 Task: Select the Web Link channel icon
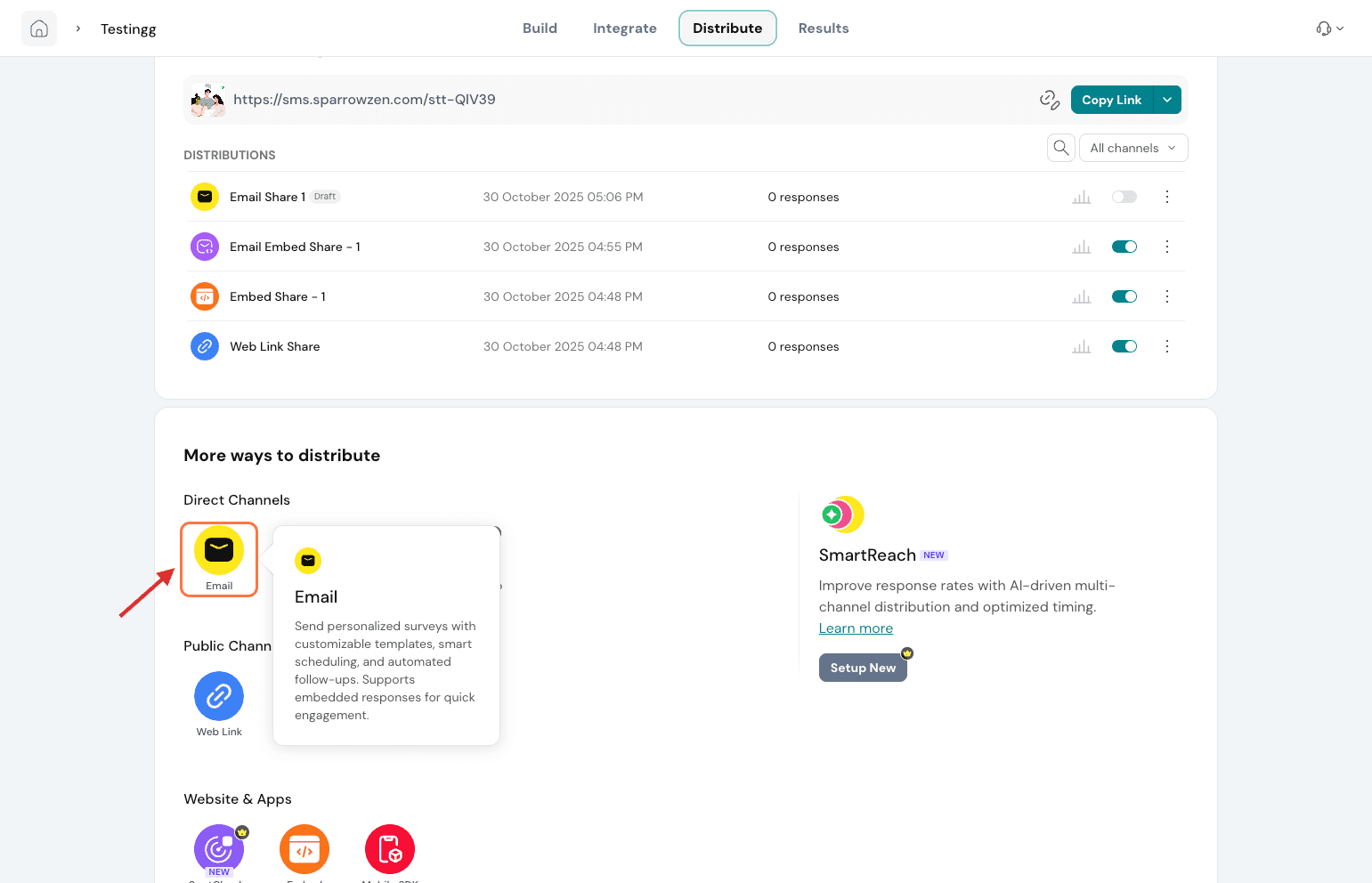219,697
